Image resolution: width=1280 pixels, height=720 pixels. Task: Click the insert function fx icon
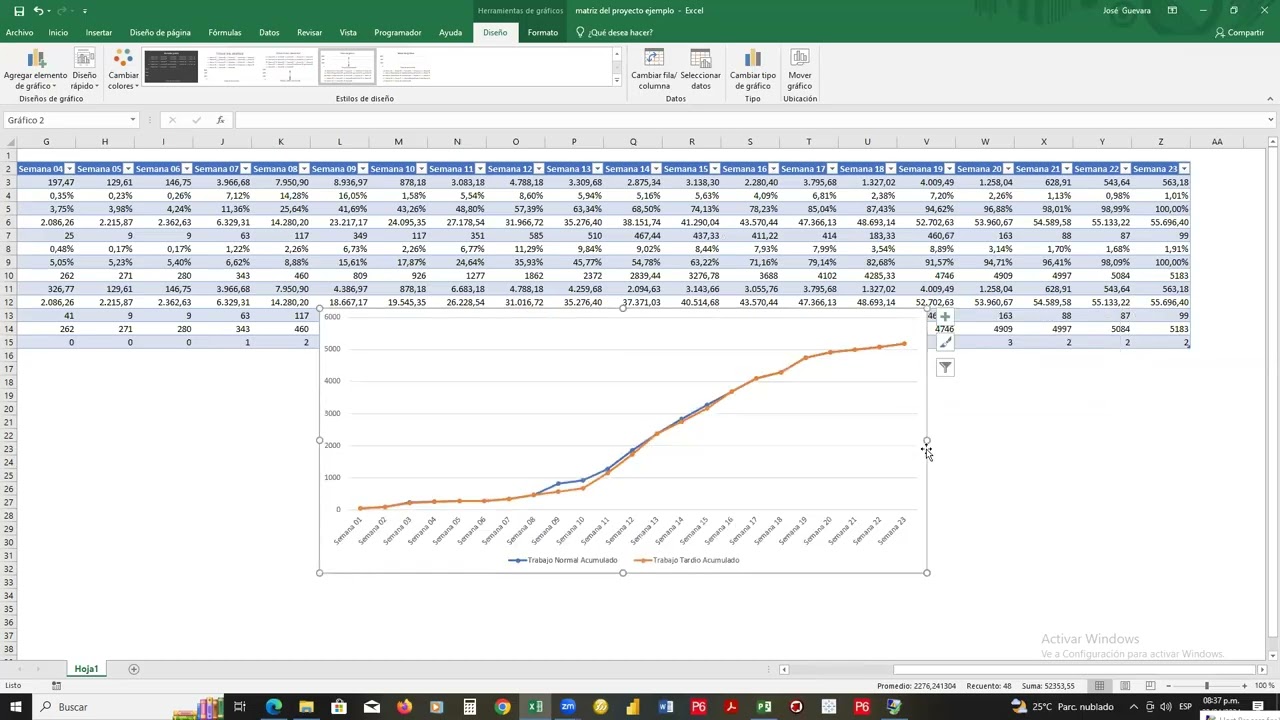pyautogui.click(x=220, y=120)
